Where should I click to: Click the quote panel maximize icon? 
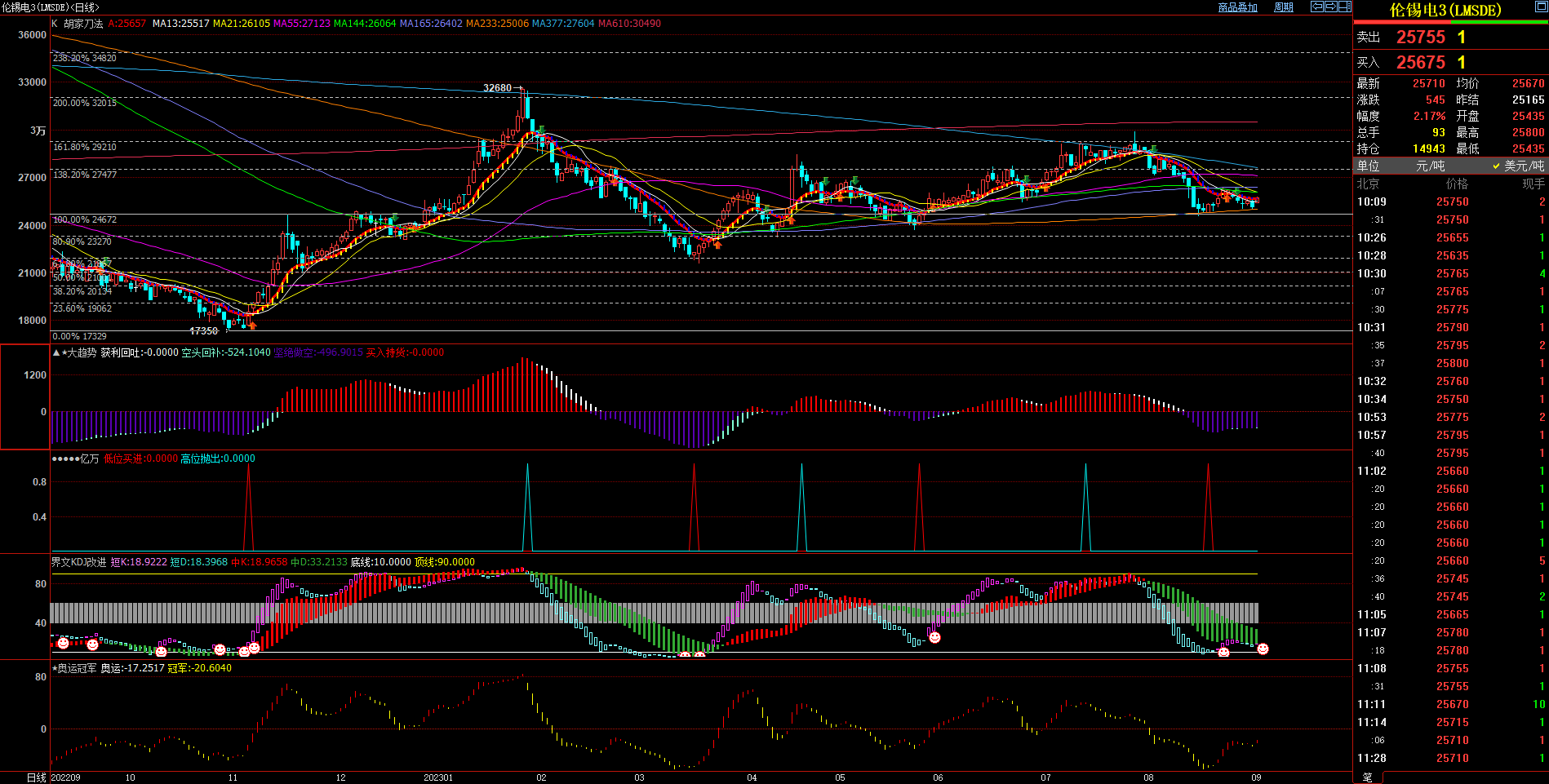pos(1541,7)
